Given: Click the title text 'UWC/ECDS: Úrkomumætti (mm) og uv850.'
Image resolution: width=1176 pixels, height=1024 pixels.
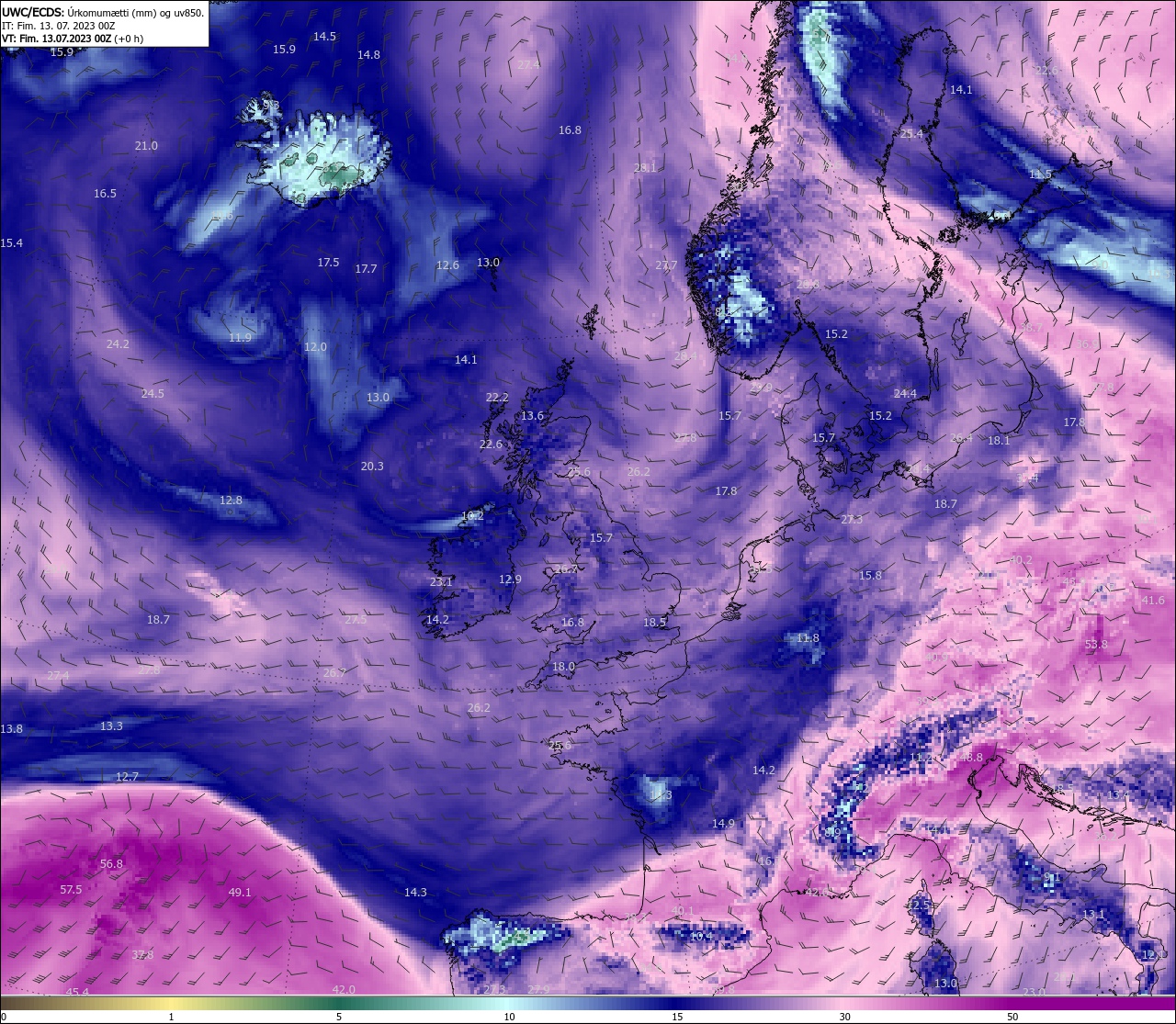Looking at the screenshot, I should point(102,13).
